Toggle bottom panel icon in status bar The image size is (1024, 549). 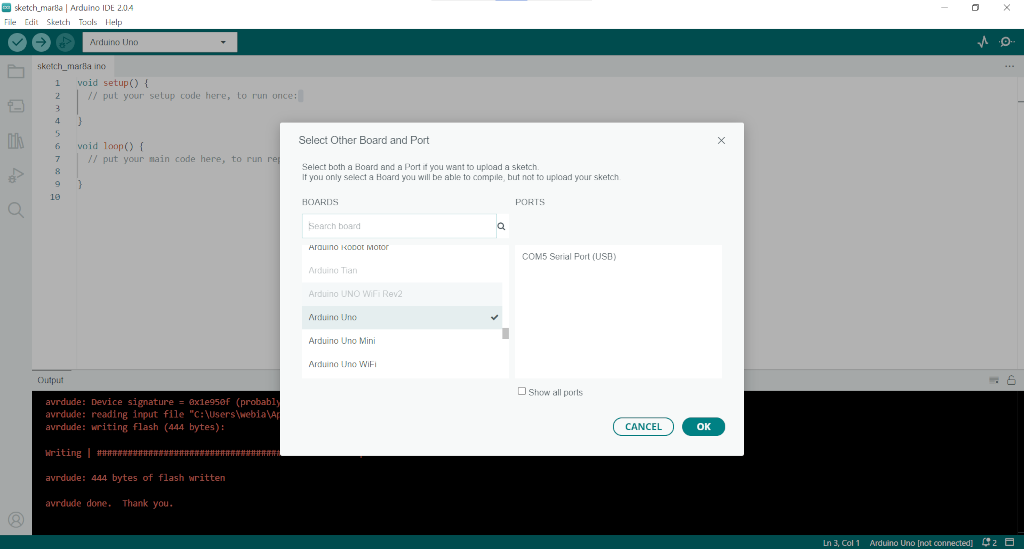1010,542
